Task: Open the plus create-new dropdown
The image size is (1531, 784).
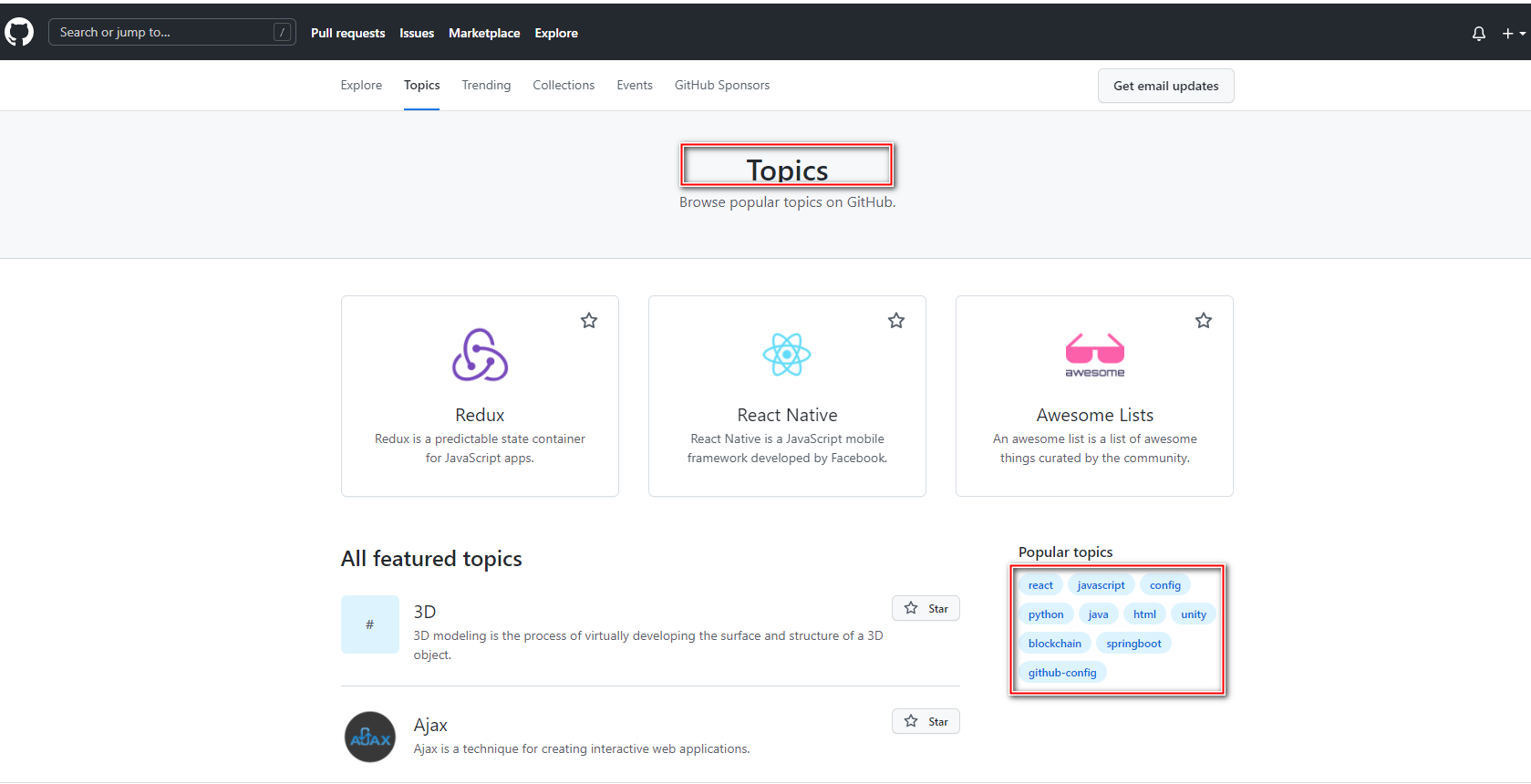Action: pyautogui.click(x=1514, y=33)
